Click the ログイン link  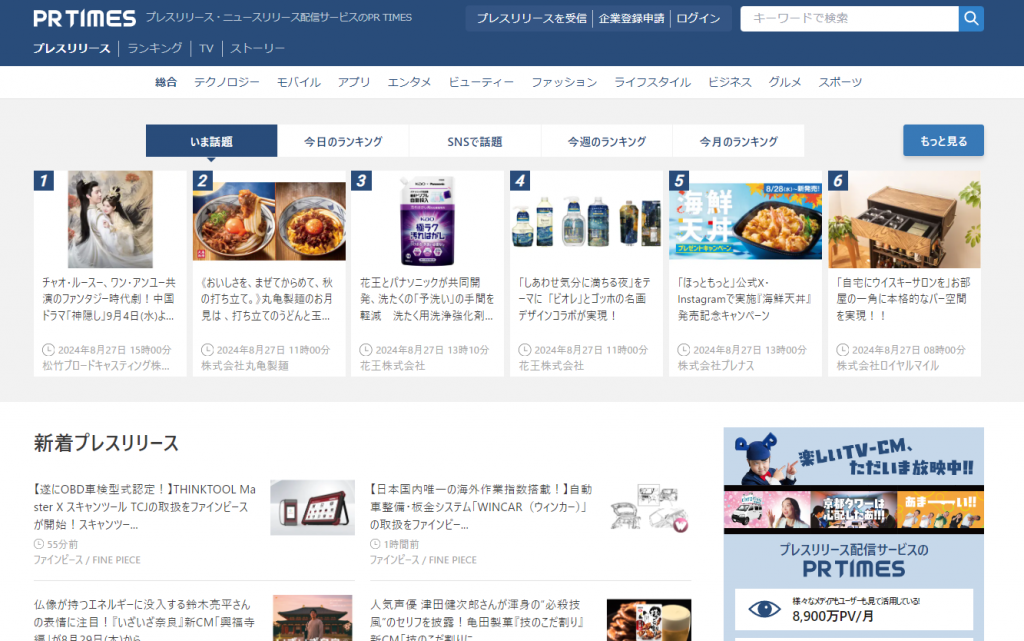click(697, 19)
